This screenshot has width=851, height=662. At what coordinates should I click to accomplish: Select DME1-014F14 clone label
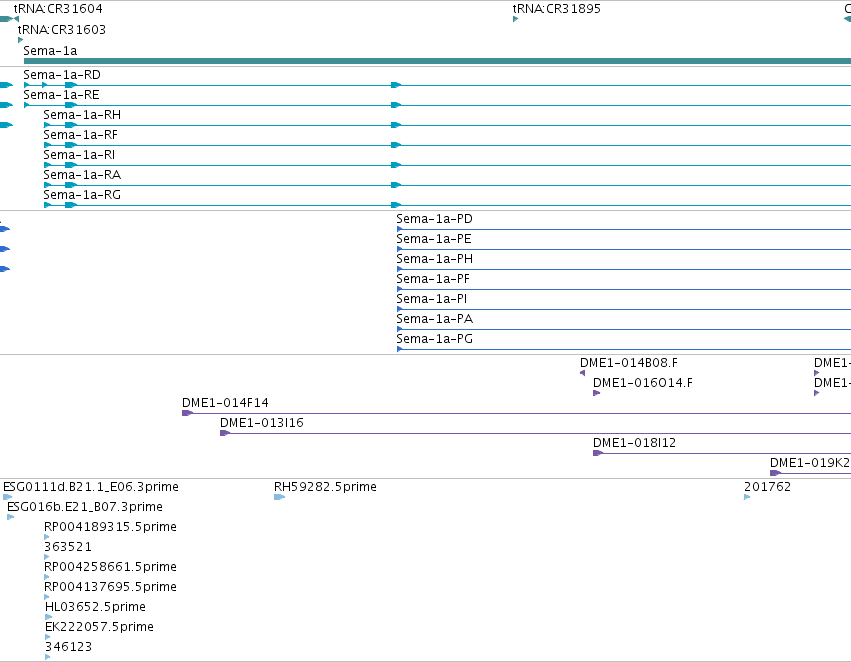(225, 403)
